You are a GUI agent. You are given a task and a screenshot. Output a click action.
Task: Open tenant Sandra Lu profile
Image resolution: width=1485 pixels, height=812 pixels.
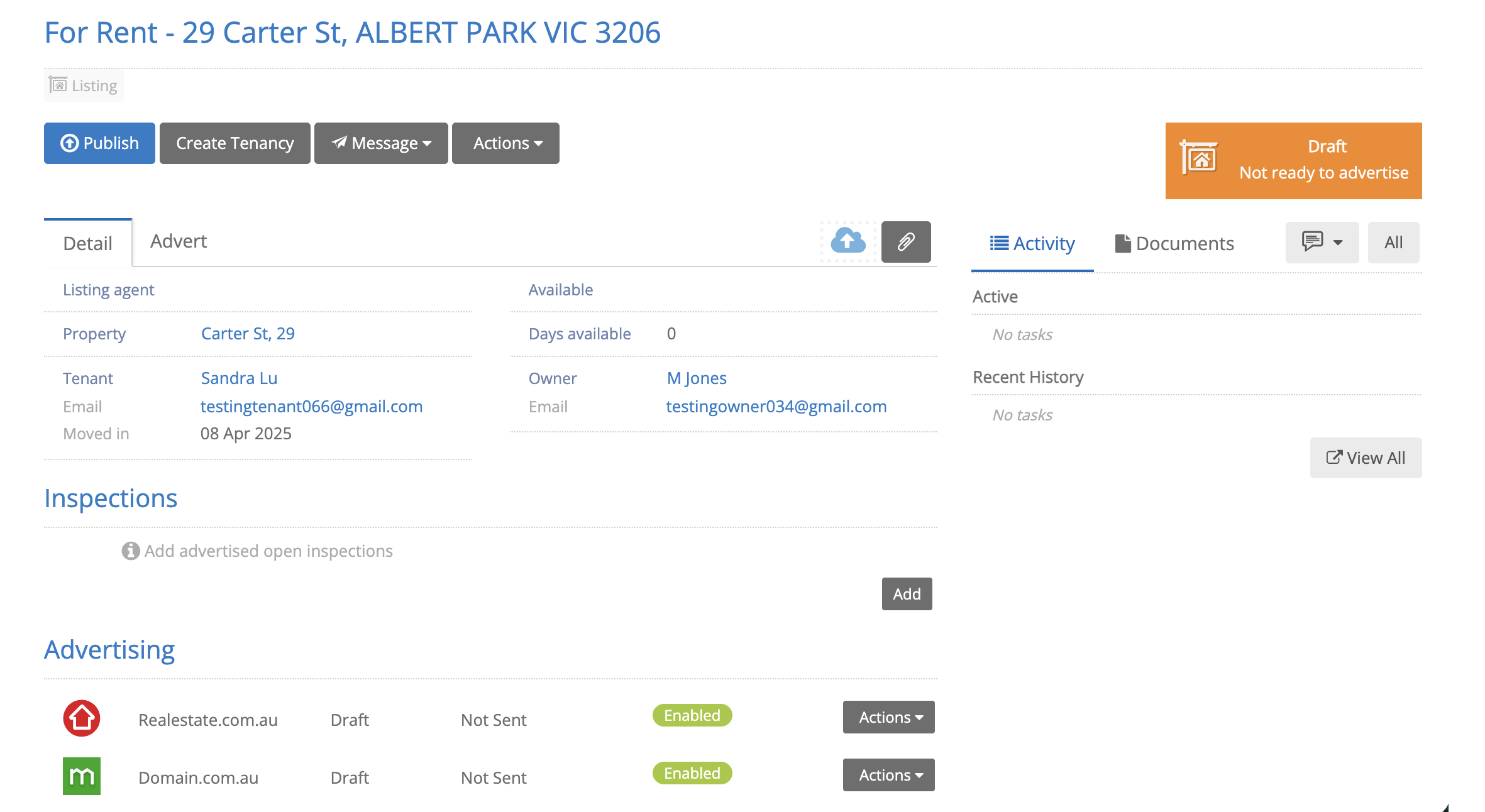239,378
